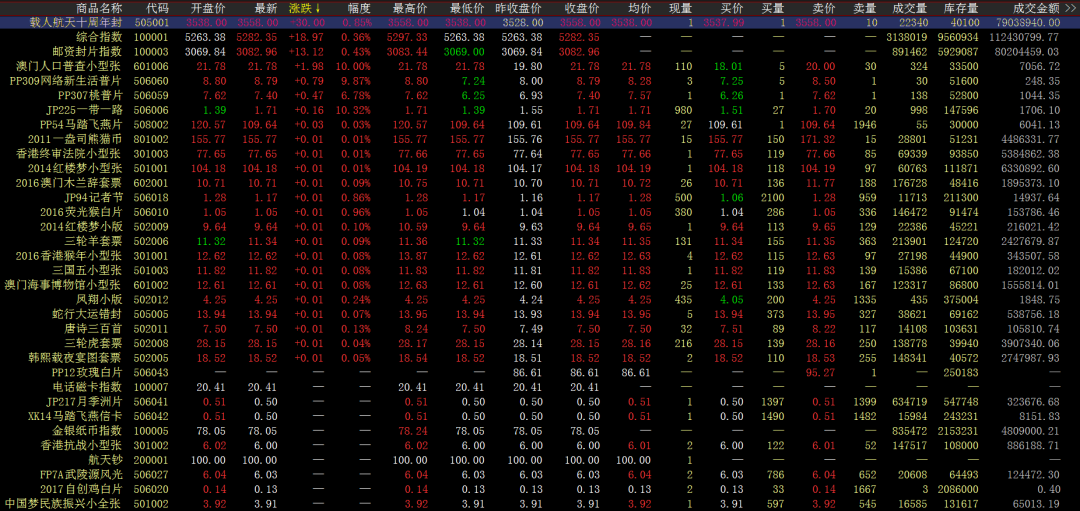The width and height of the screenshot is (1080, 511).
Task: Click the 收盘价 column header
Action: (x=581, y=9)
